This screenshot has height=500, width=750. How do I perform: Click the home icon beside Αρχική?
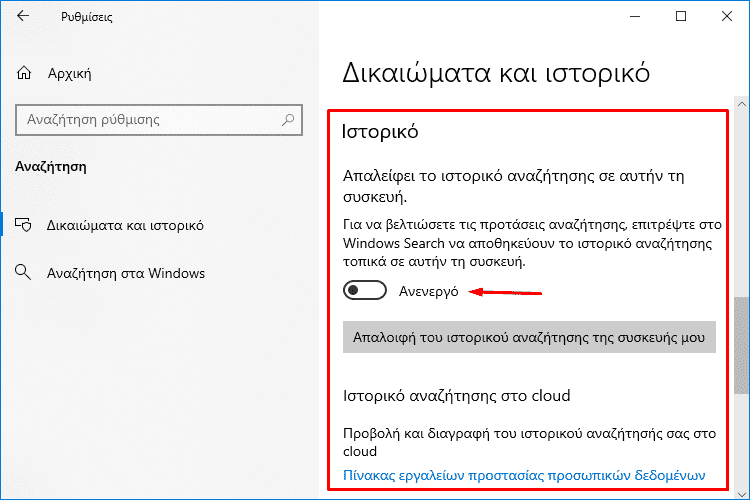(24, 73)
